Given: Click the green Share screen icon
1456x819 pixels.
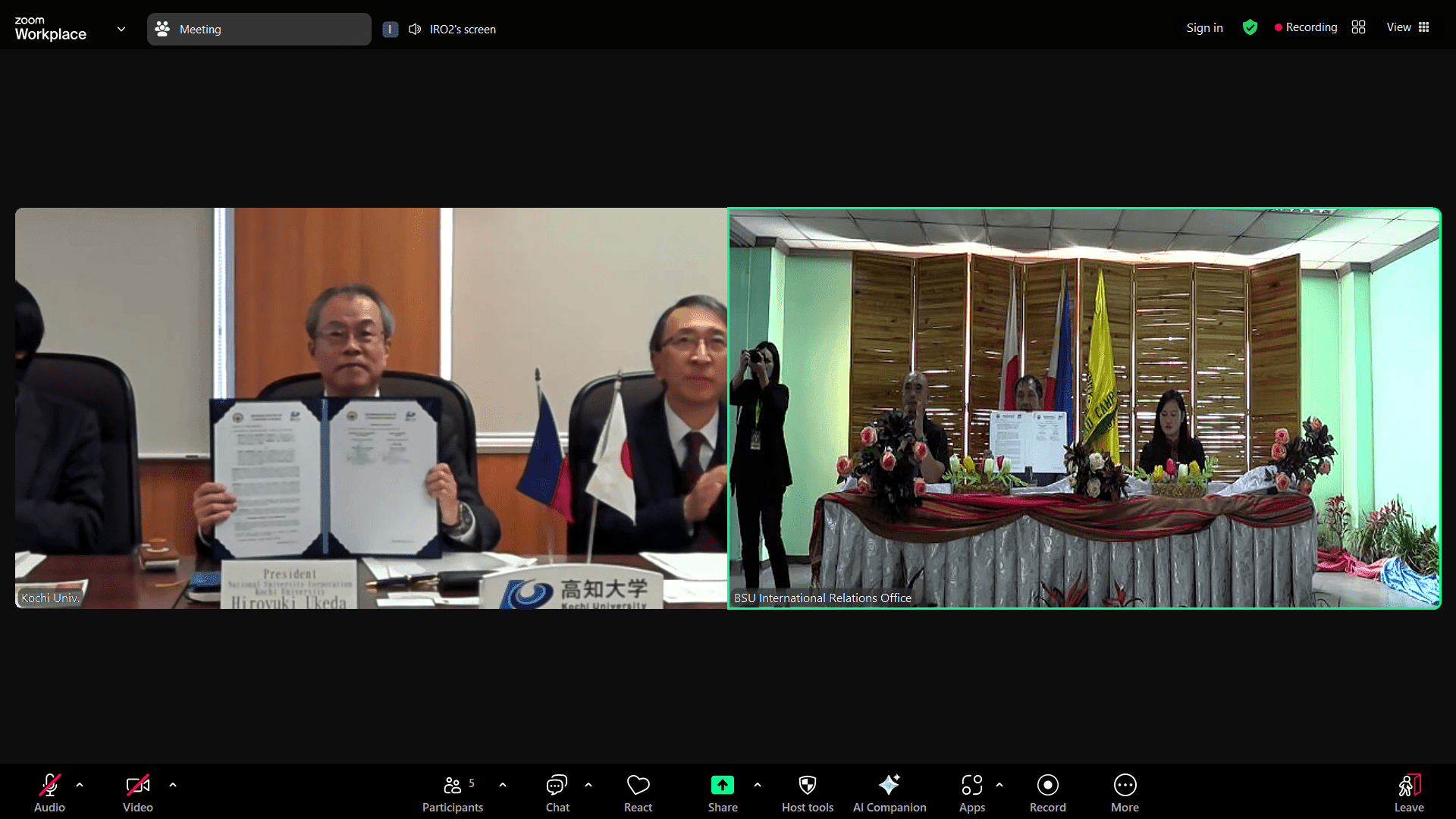Looking at the screenshot, I should (722, 785).
